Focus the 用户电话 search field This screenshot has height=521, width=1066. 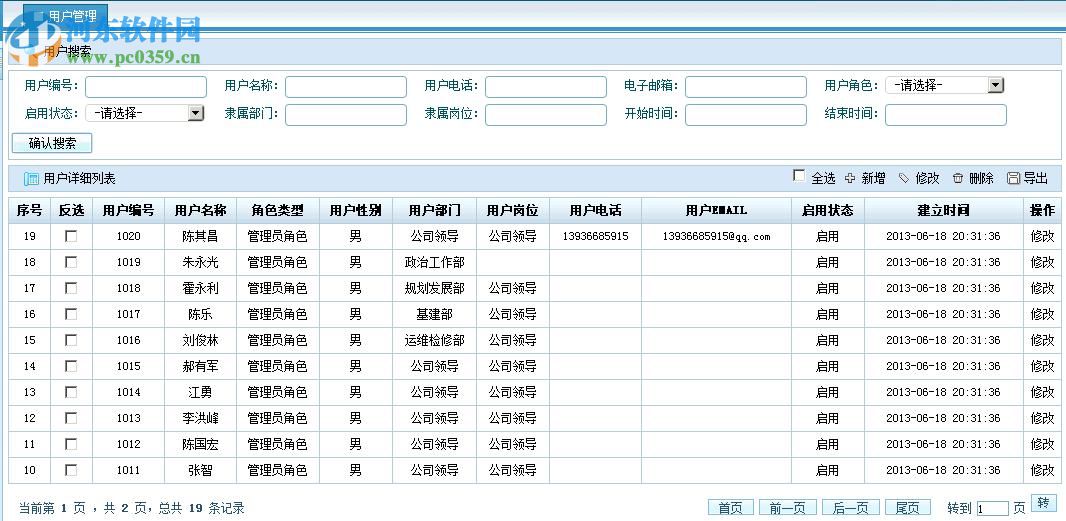point(545,86)
